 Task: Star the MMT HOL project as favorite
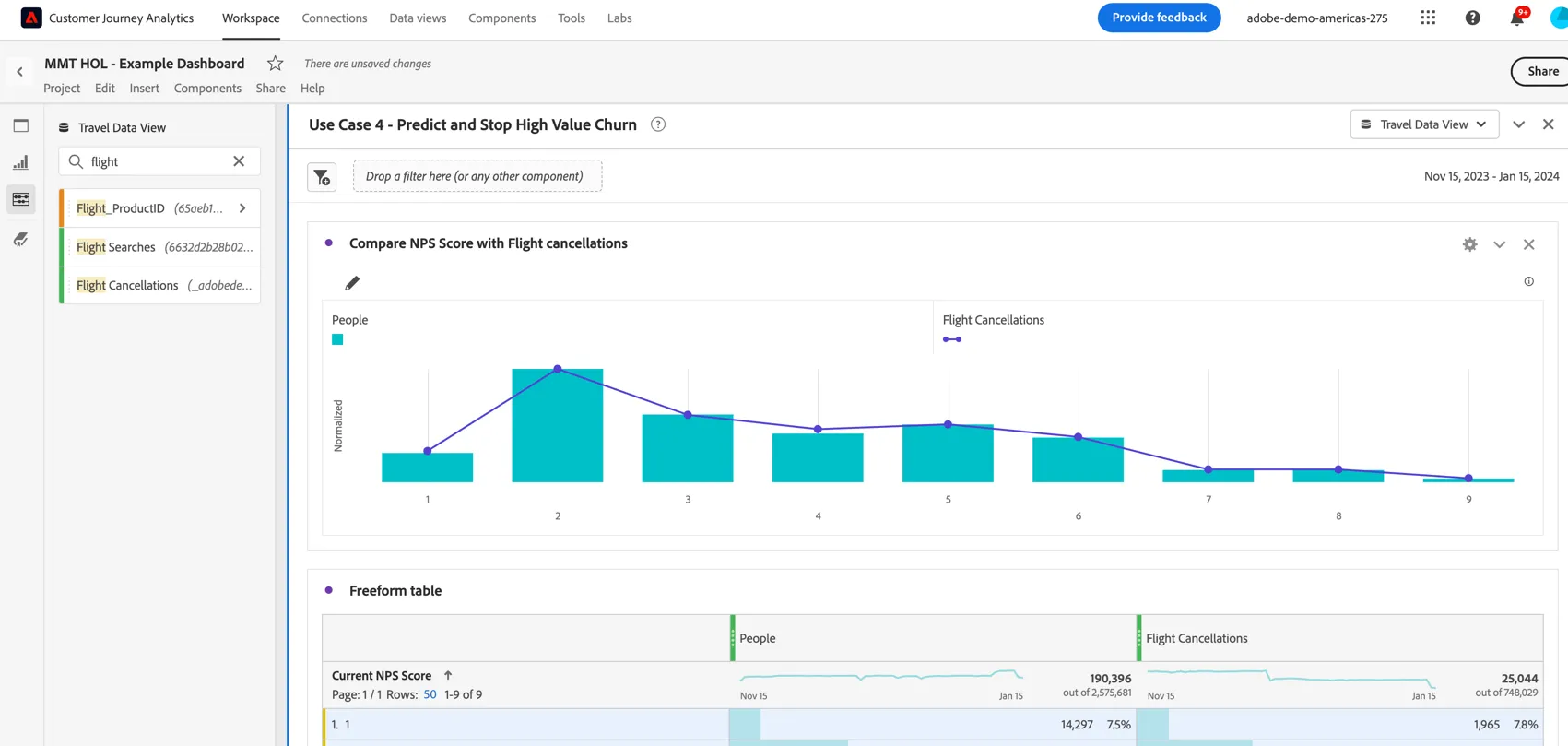coord(275,64)
